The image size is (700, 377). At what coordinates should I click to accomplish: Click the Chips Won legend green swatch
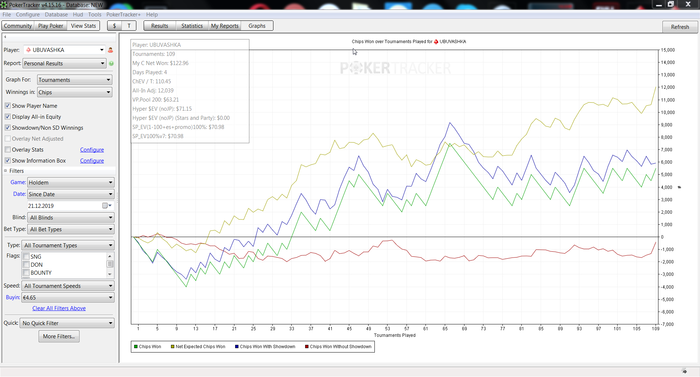click(136, 347)
